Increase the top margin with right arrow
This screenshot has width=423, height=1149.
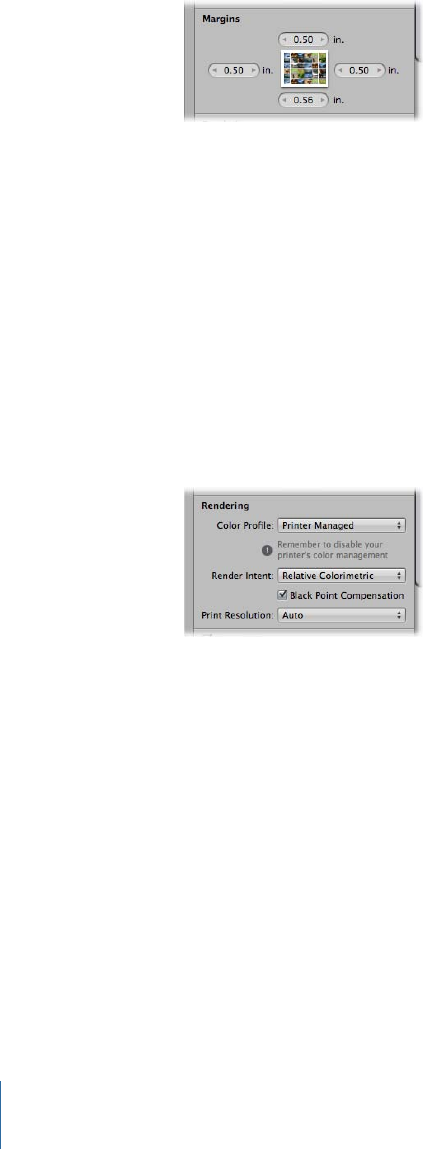[x=323, y=39]
